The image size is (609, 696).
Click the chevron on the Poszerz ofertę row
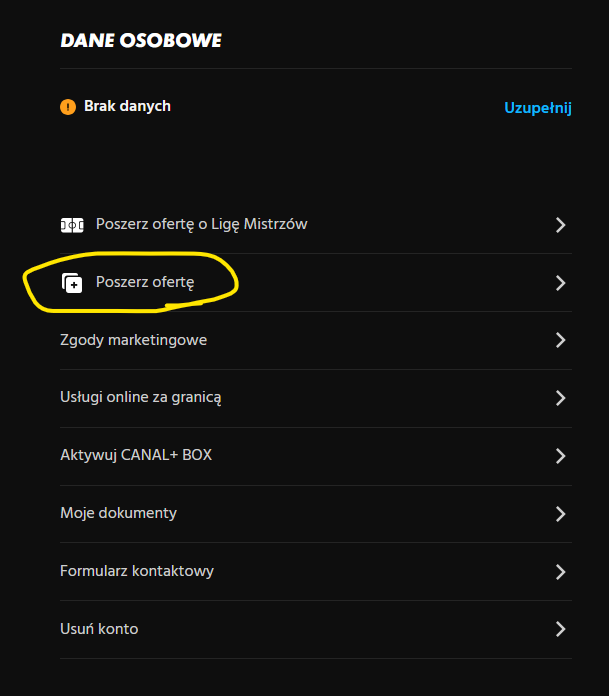(x=560, y=283)
